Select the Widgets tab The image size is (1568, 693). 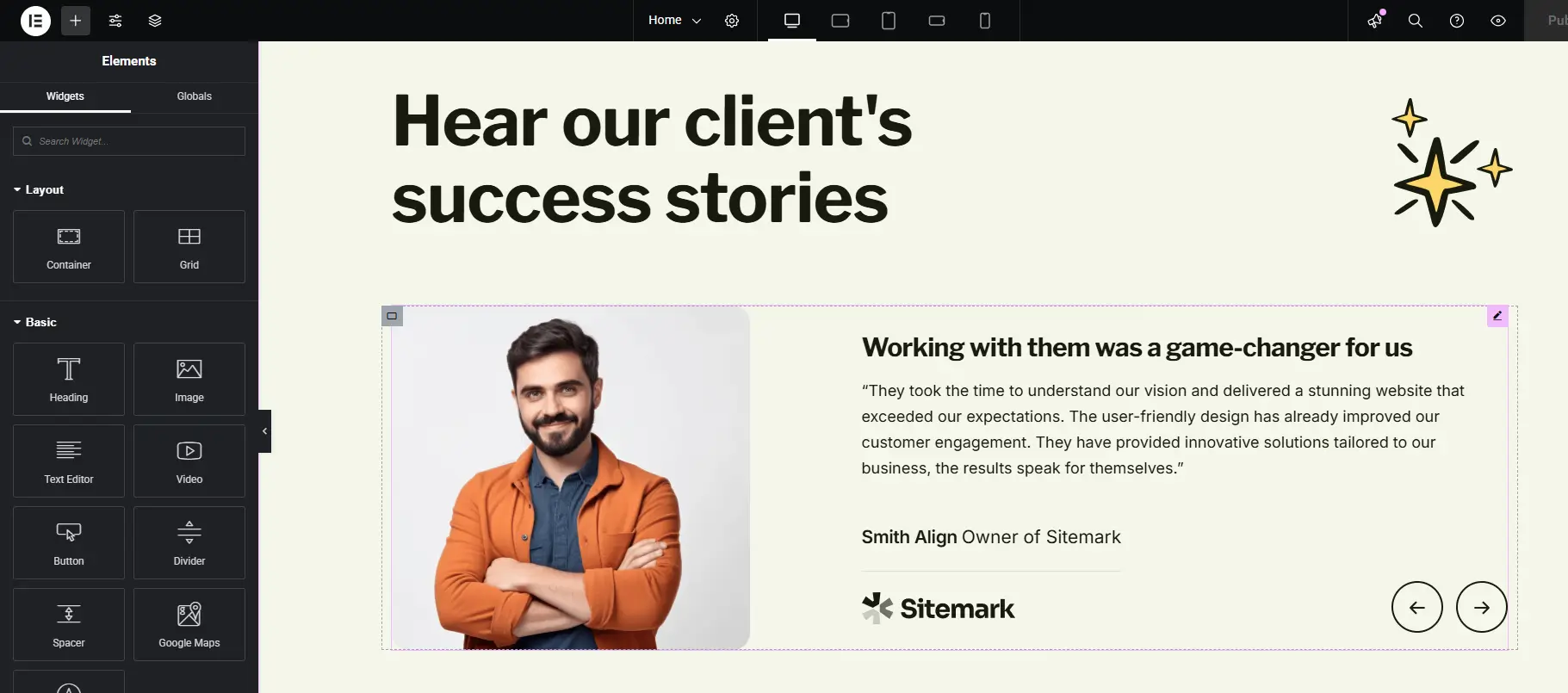[65, 96]
